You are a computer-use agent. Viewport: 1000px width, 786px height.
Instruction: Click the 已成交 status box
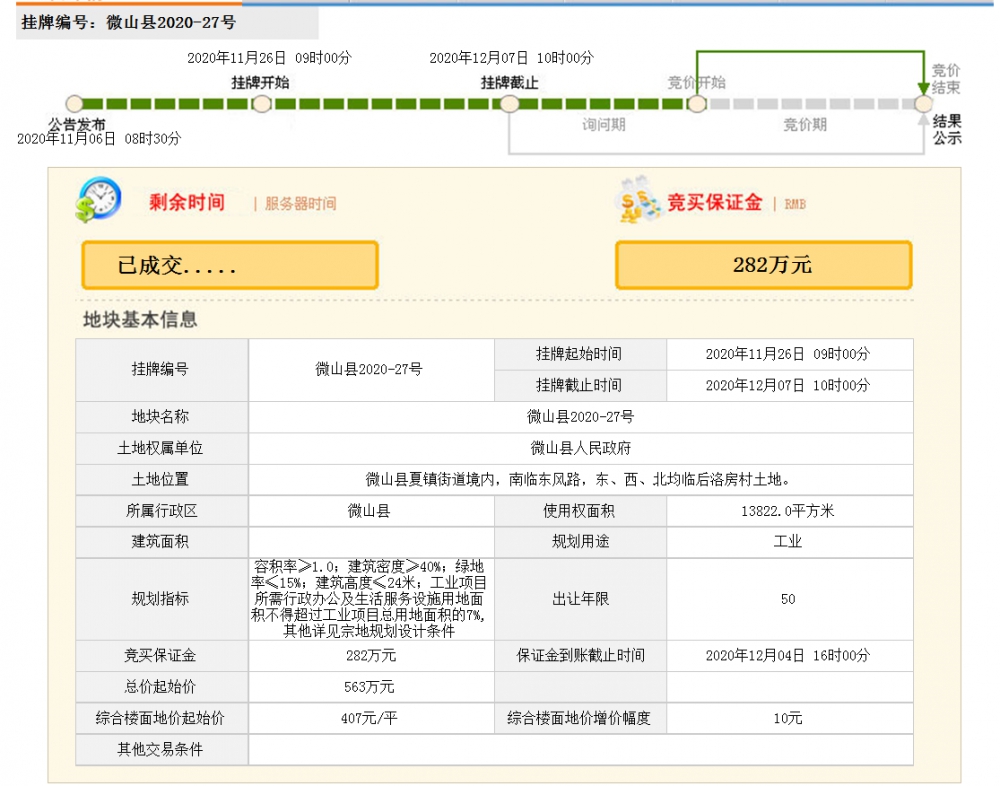click(230, 265)
